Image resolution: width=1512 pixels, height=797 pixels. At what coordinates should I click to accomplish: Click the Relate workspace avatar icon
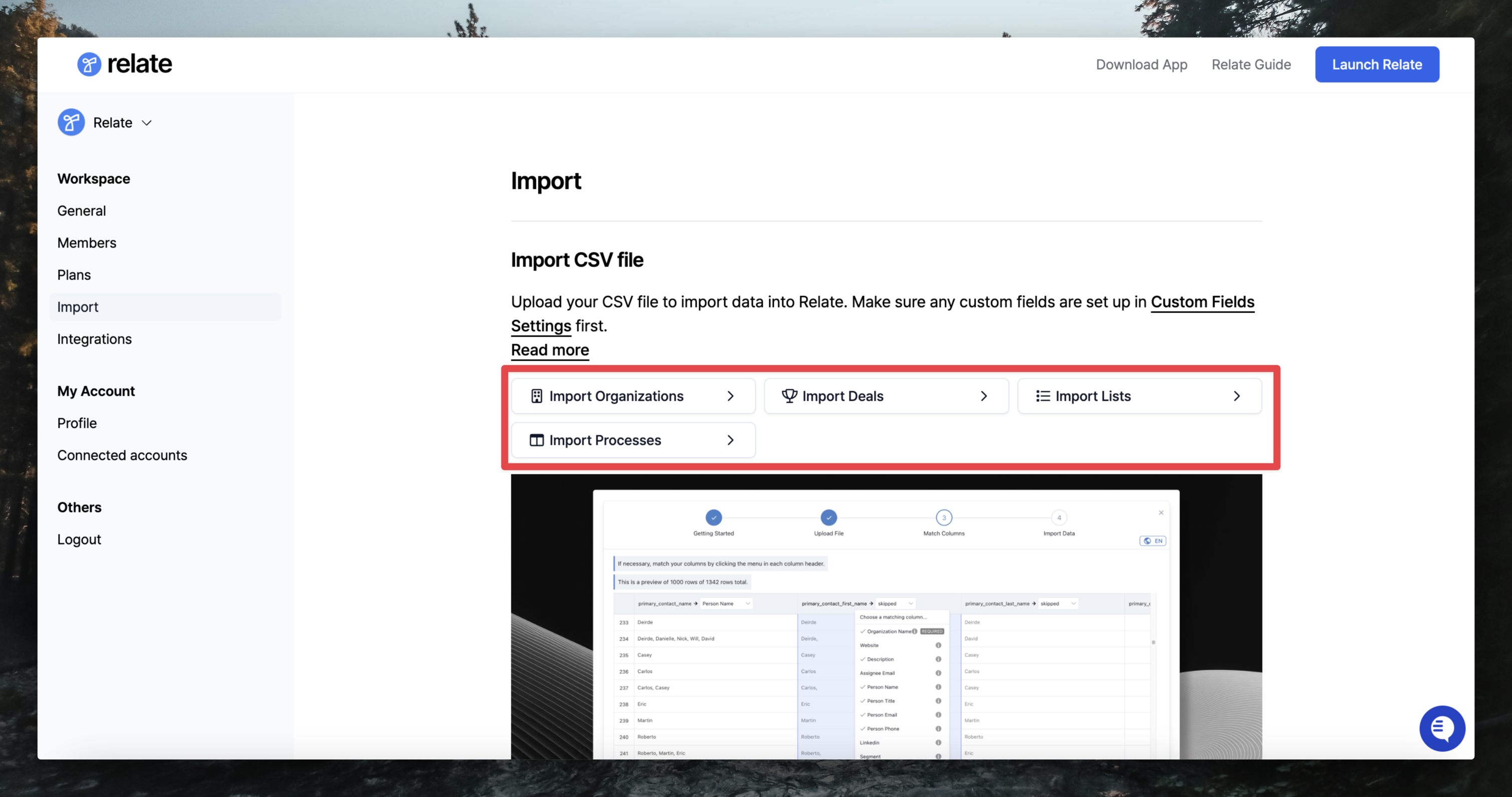pyautogui.click(x=71, y=122)
